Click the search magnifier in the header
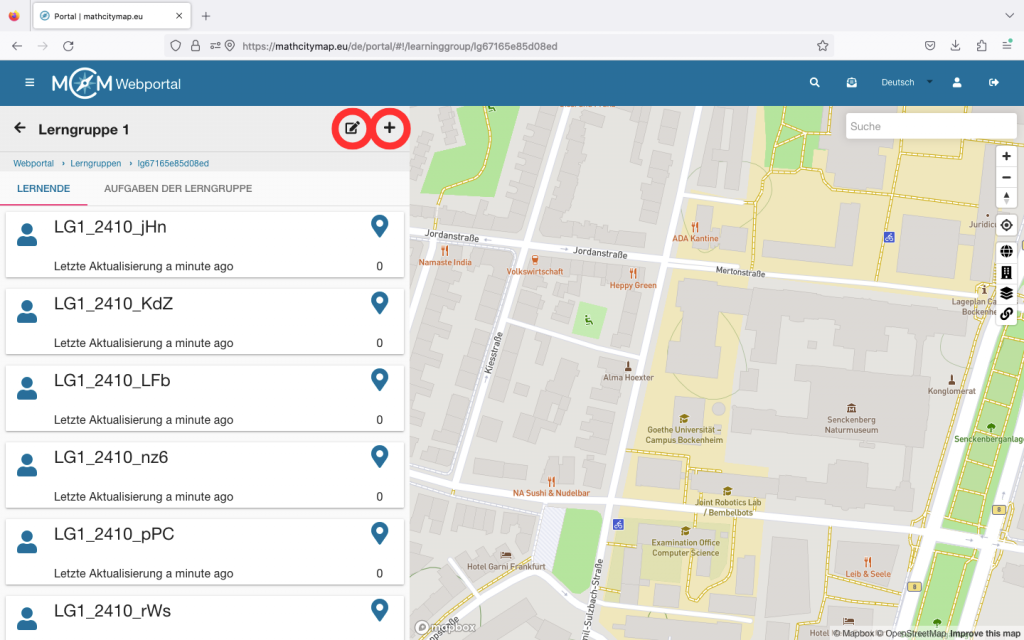The width and height of the screenshot is (1024, 640). coord(815,83)
